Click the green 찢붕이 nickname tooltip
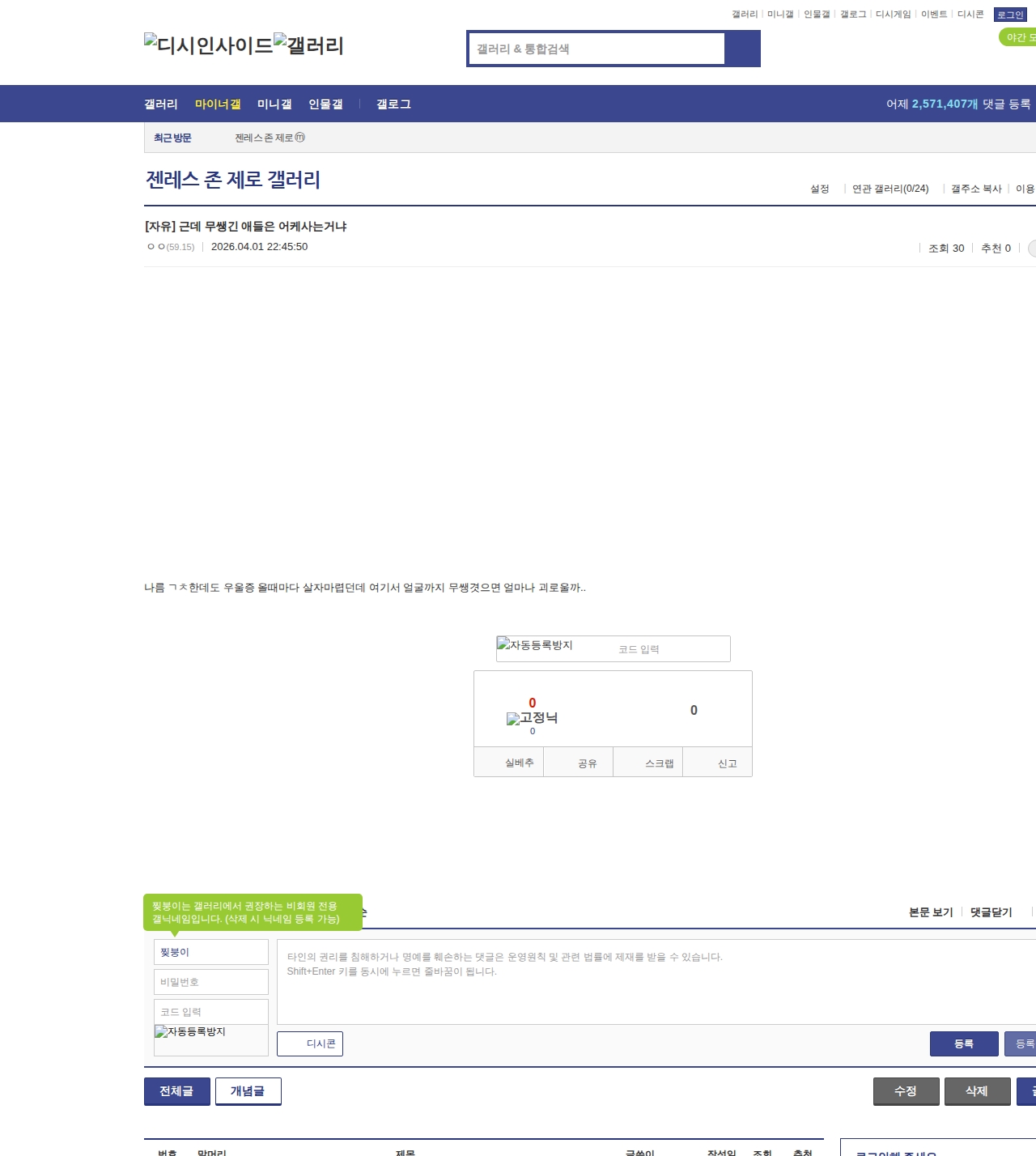 tap(253, 912)
